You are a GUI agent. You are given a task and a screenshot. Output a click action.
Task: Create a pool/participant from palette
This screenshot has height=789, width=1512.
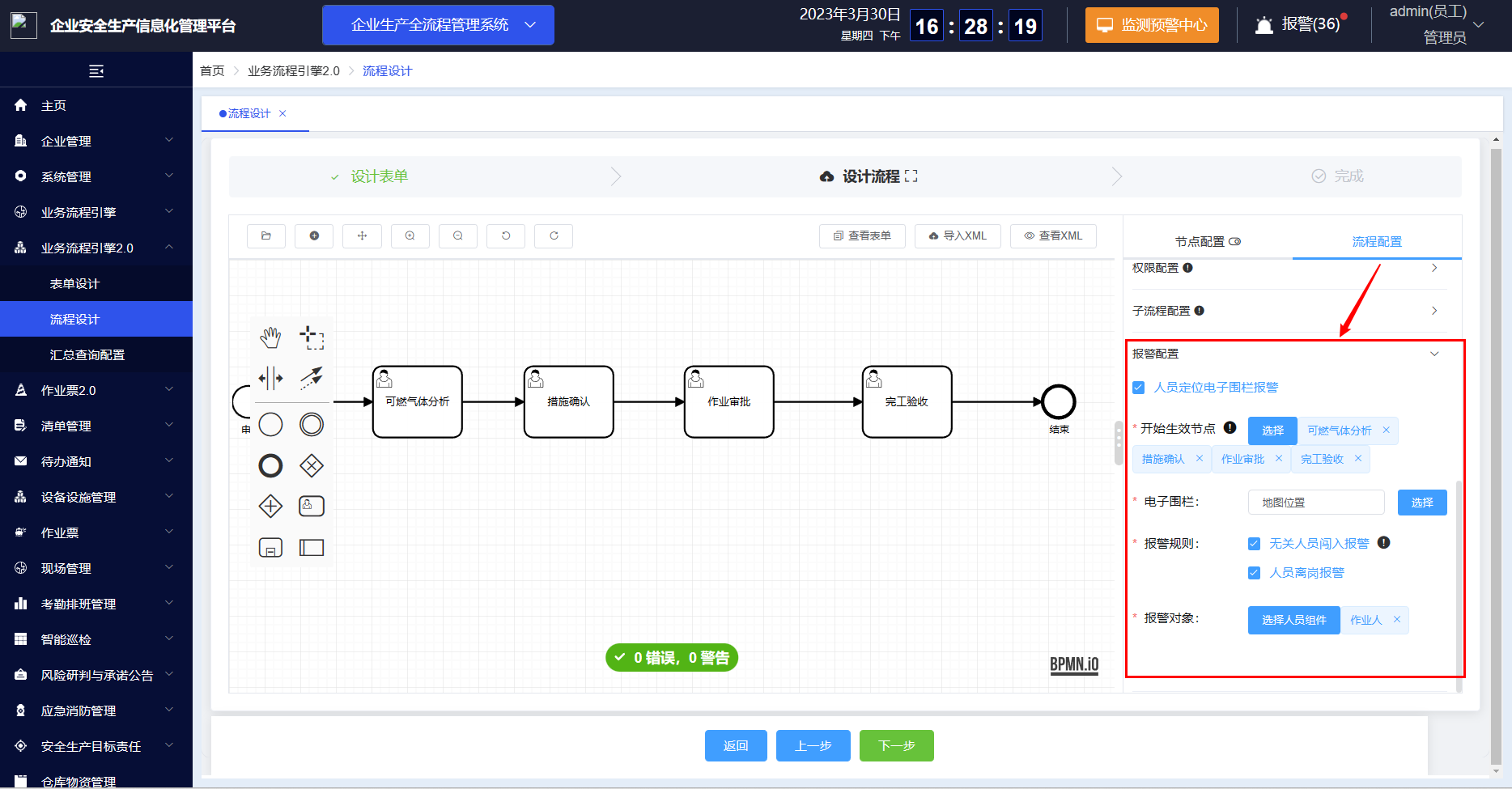(x=312, y=548)
